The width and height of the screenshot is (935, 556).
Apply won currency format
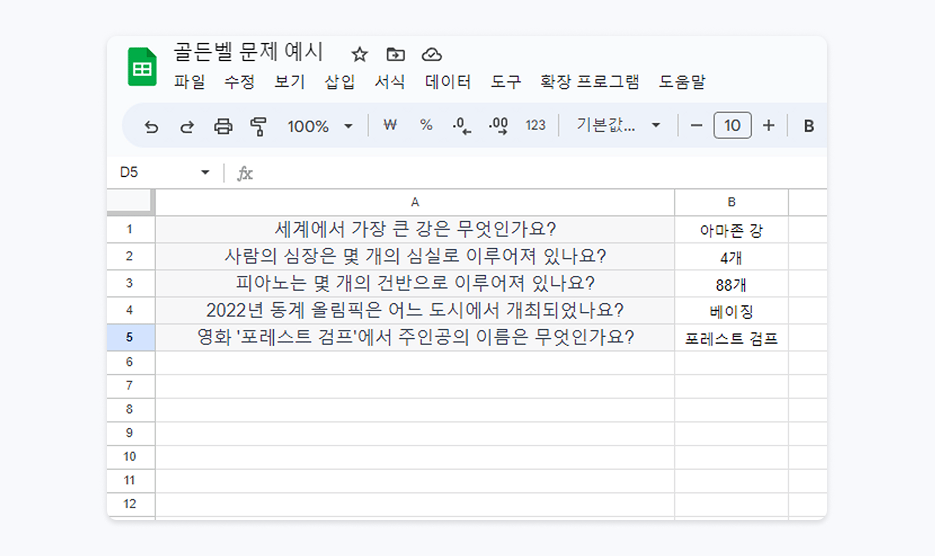coord(390,125)
